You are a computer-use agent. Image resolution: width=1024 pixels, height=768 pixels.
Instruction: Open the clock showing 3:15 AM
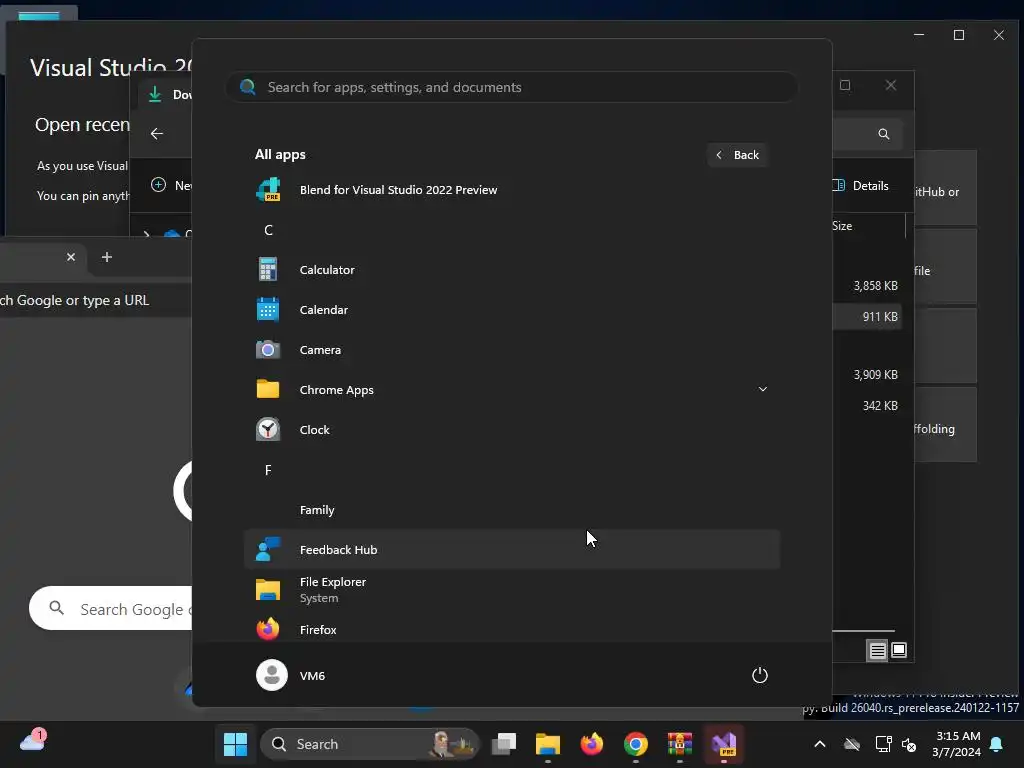(x=957, y=744)
